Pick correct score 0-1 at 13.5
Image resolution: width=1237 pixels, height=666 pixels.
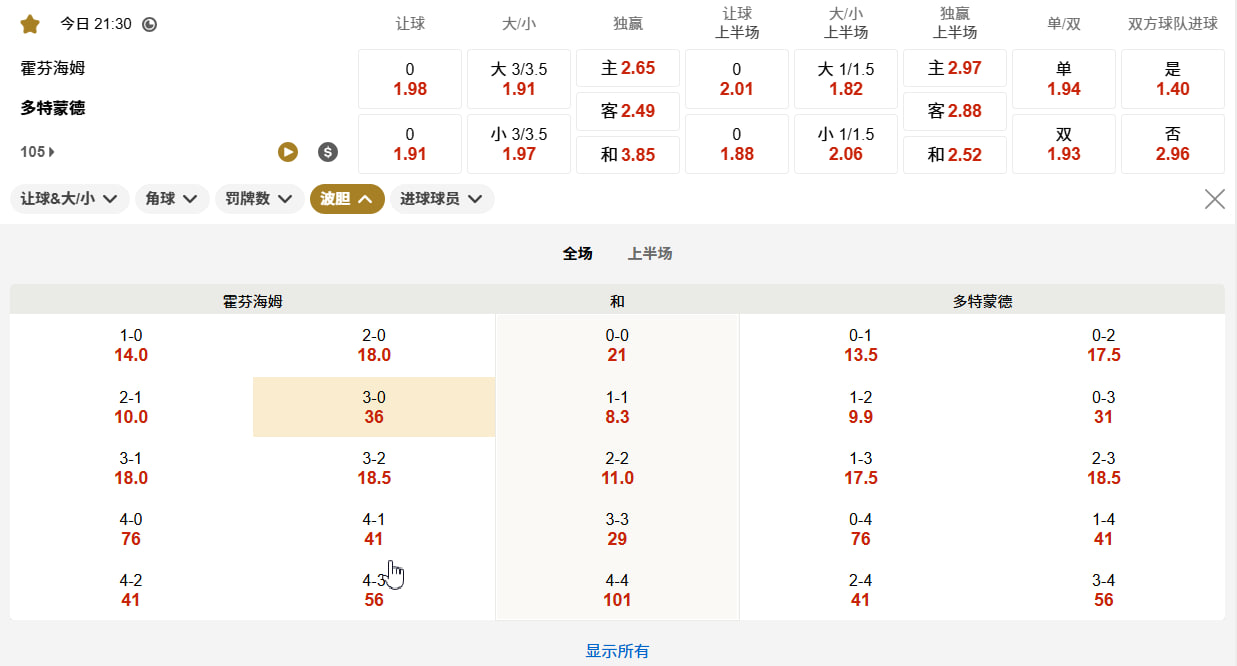click(x=861, y=345)
